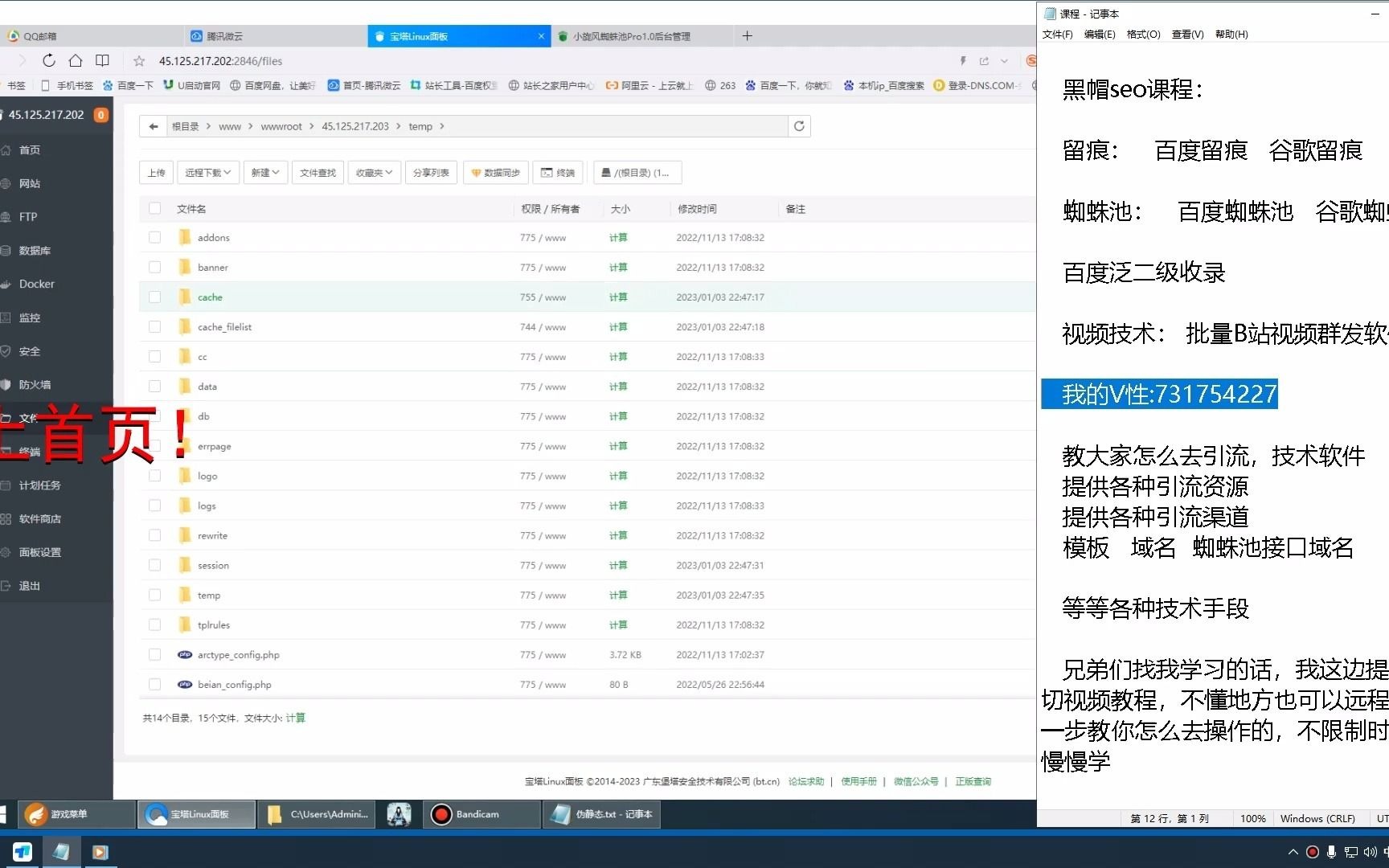Viewport: 1389px width, 868px height.
Task: Check the data folder checkbox
Action: click(x=154, y=386)
